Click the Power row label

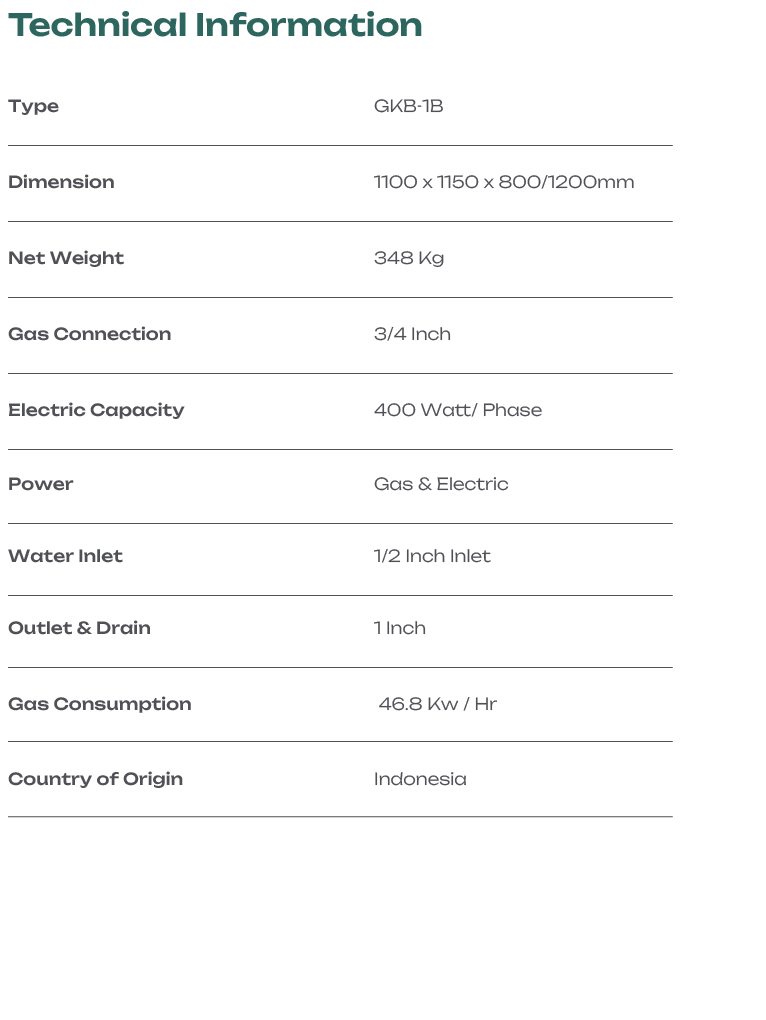(41, 484)
